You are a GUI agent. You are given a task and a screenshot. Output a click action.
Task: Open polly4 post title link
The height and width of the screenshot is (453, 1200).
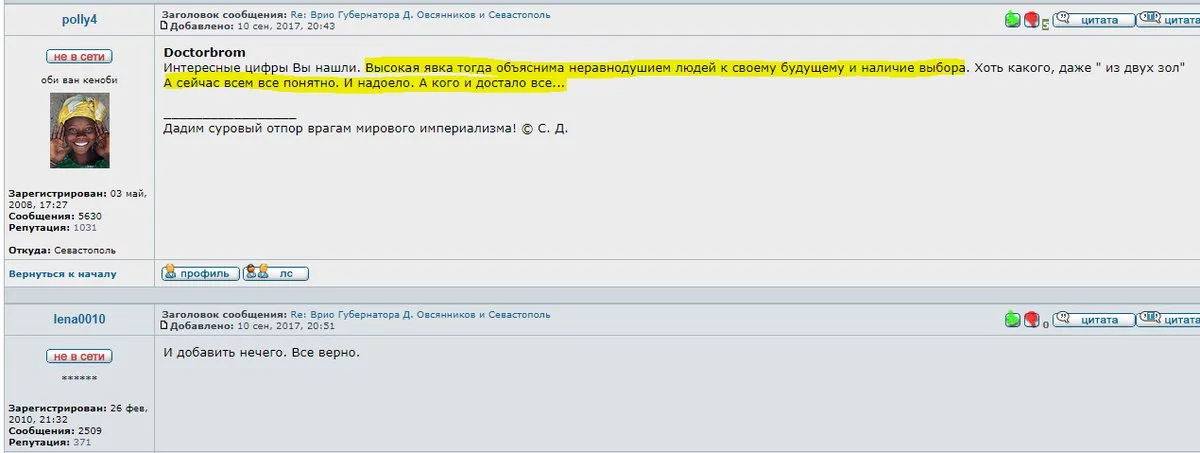[420, 15]
